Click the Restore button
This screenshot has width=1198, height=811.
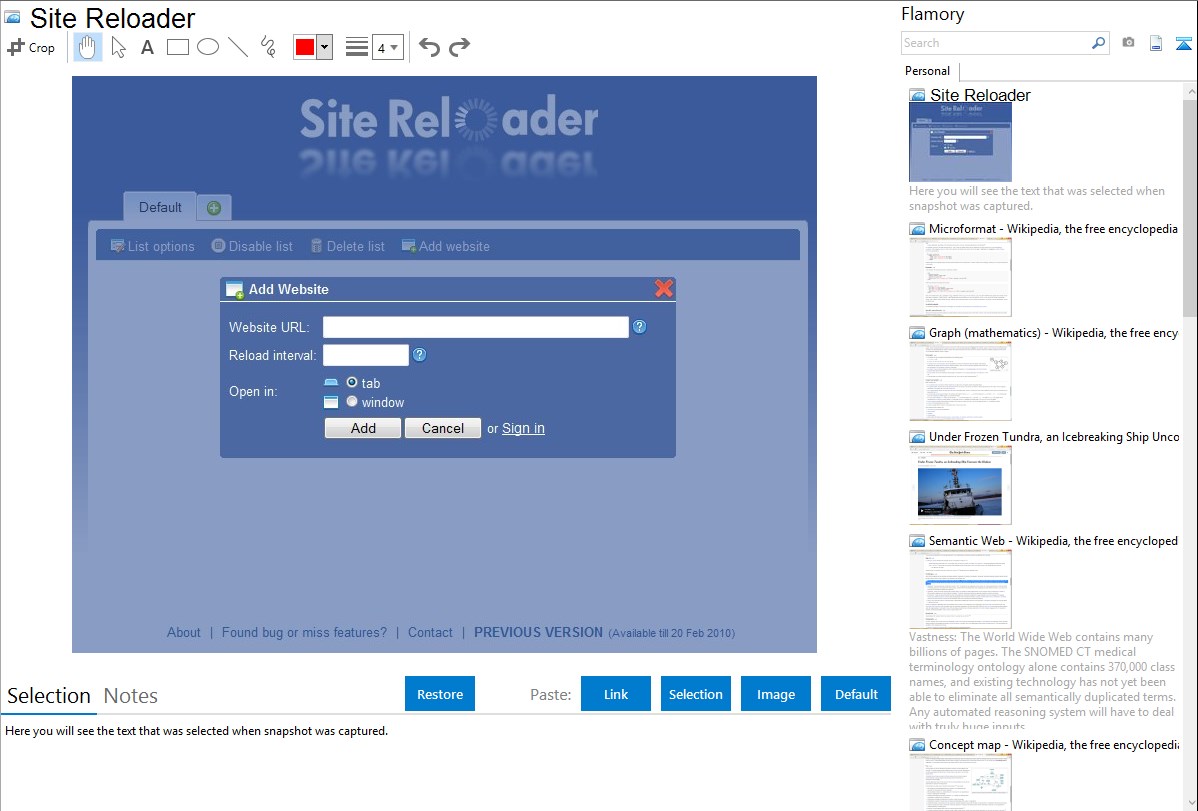[440, 694]
